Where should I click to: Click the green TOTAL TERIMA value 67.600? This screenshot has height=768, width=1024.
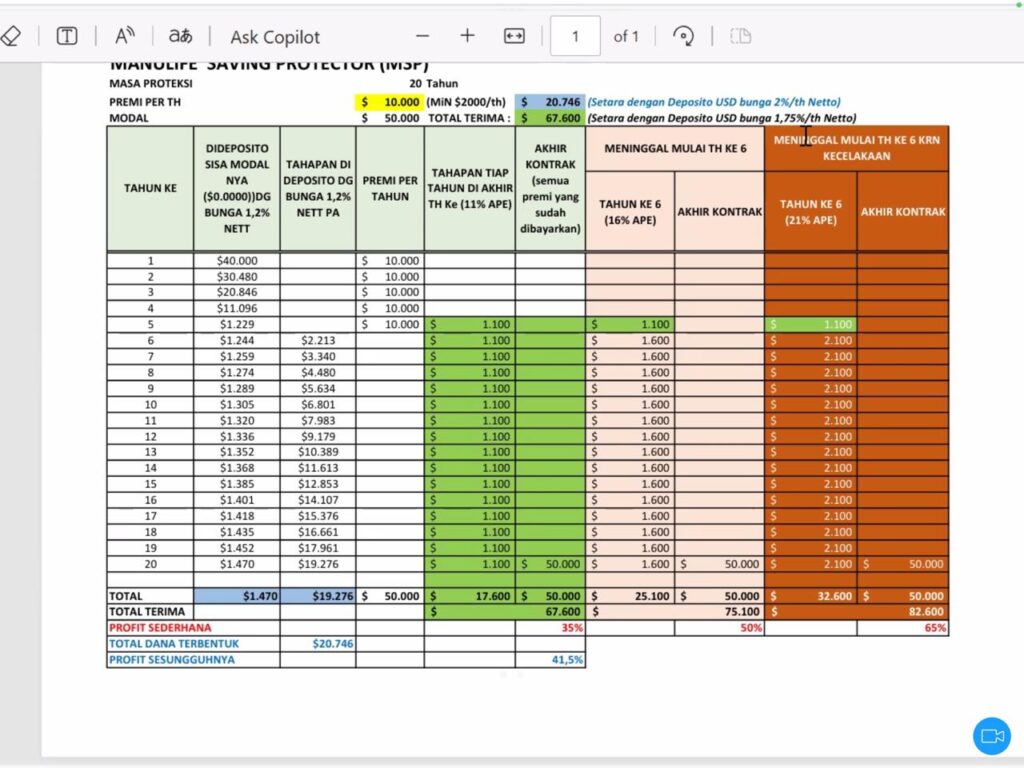[550, 118]
